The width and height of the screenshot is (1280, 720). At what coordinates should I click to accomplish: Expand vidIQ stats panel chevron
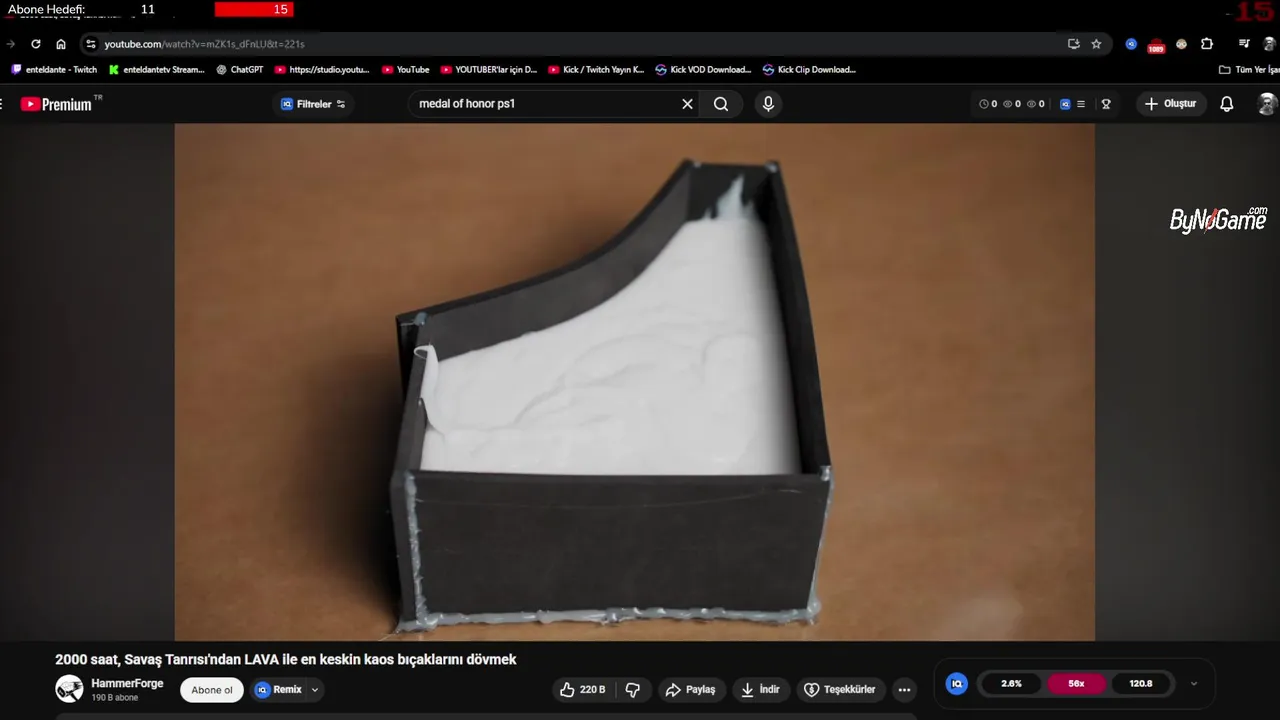click(x=1193, y=684)
